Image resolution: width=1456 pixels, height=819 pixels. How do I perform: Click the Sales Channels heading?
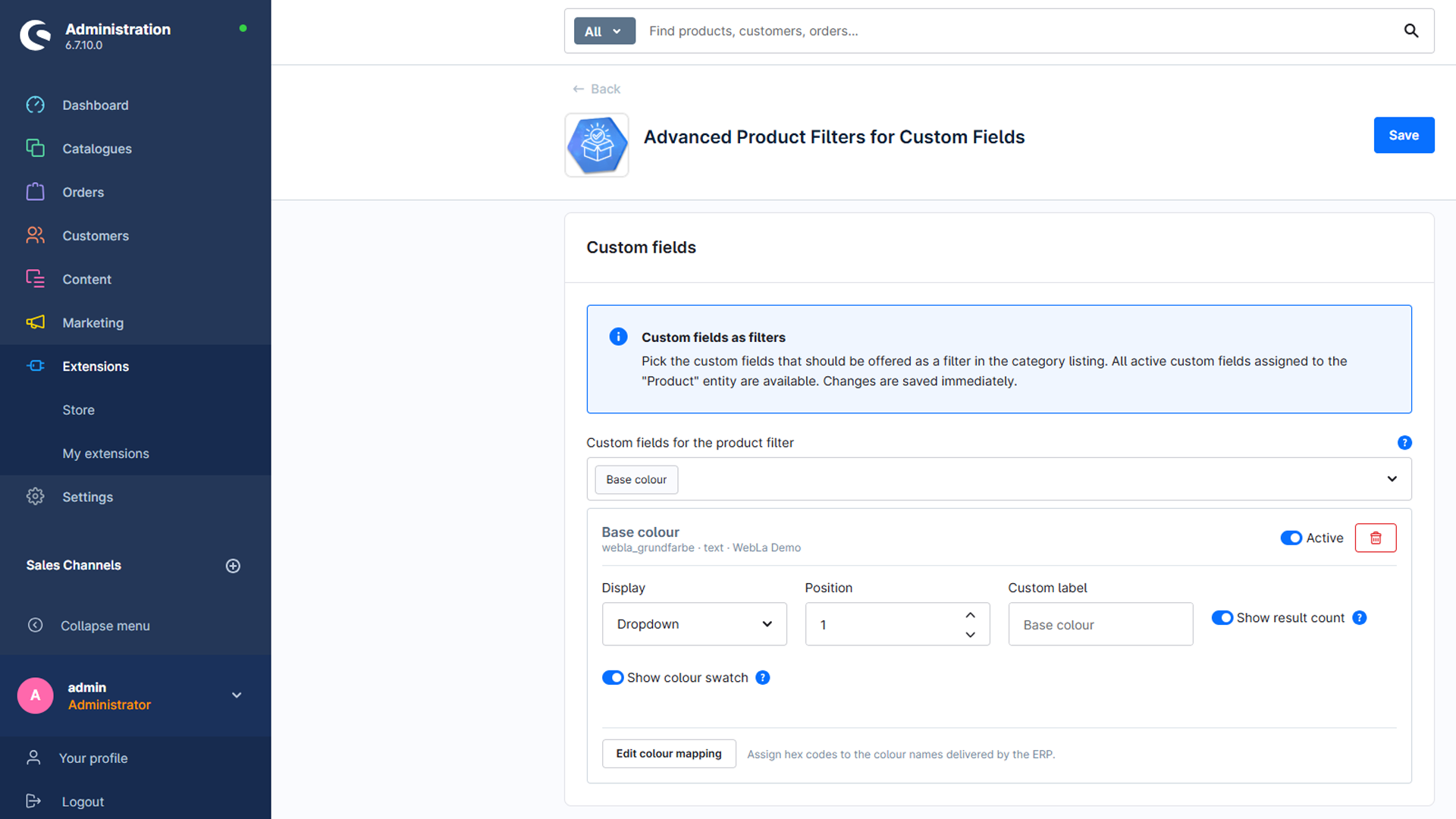74,566
